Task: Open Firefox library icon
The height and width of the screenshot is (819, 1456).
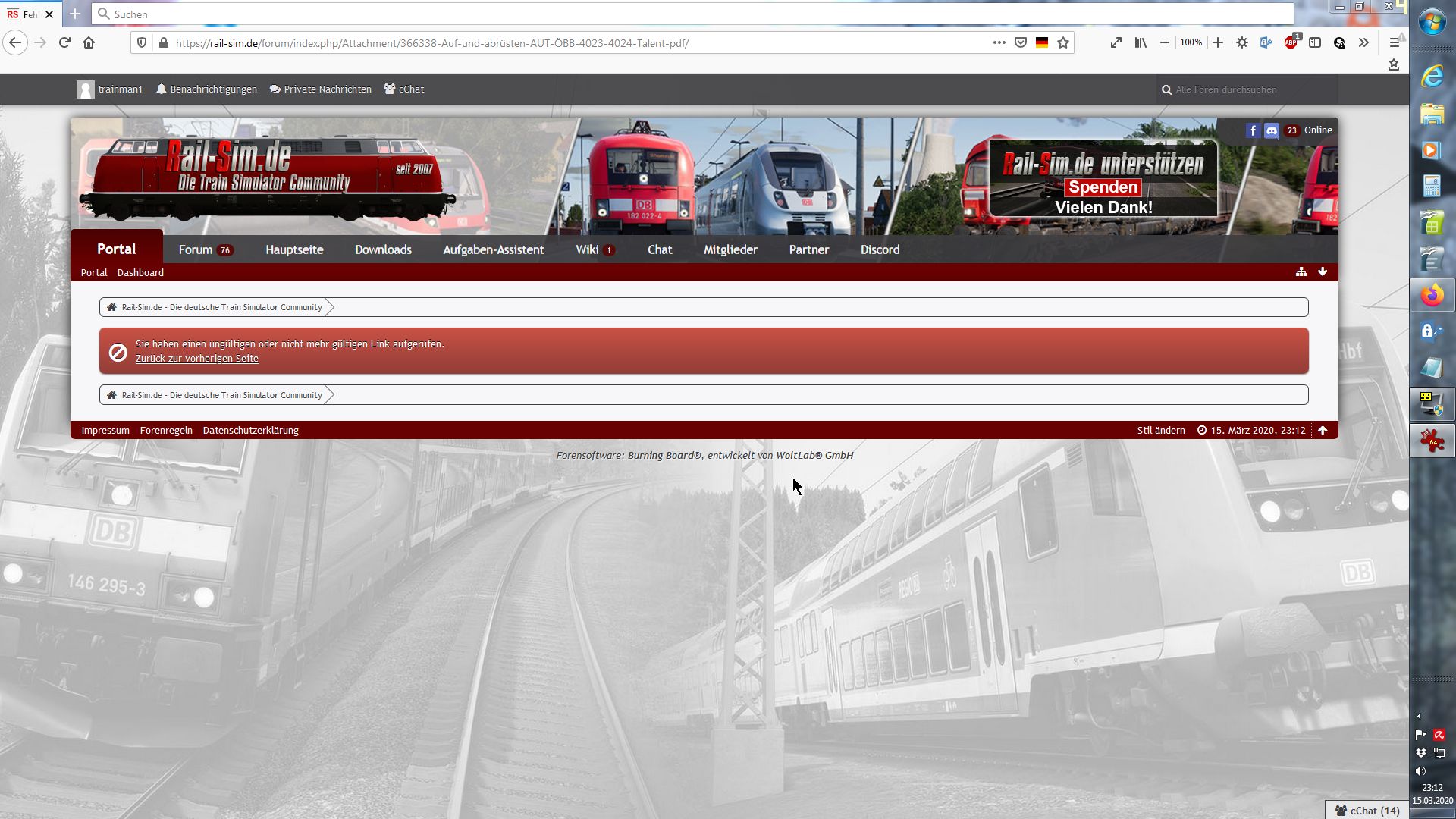Action: pos(1140,43)
